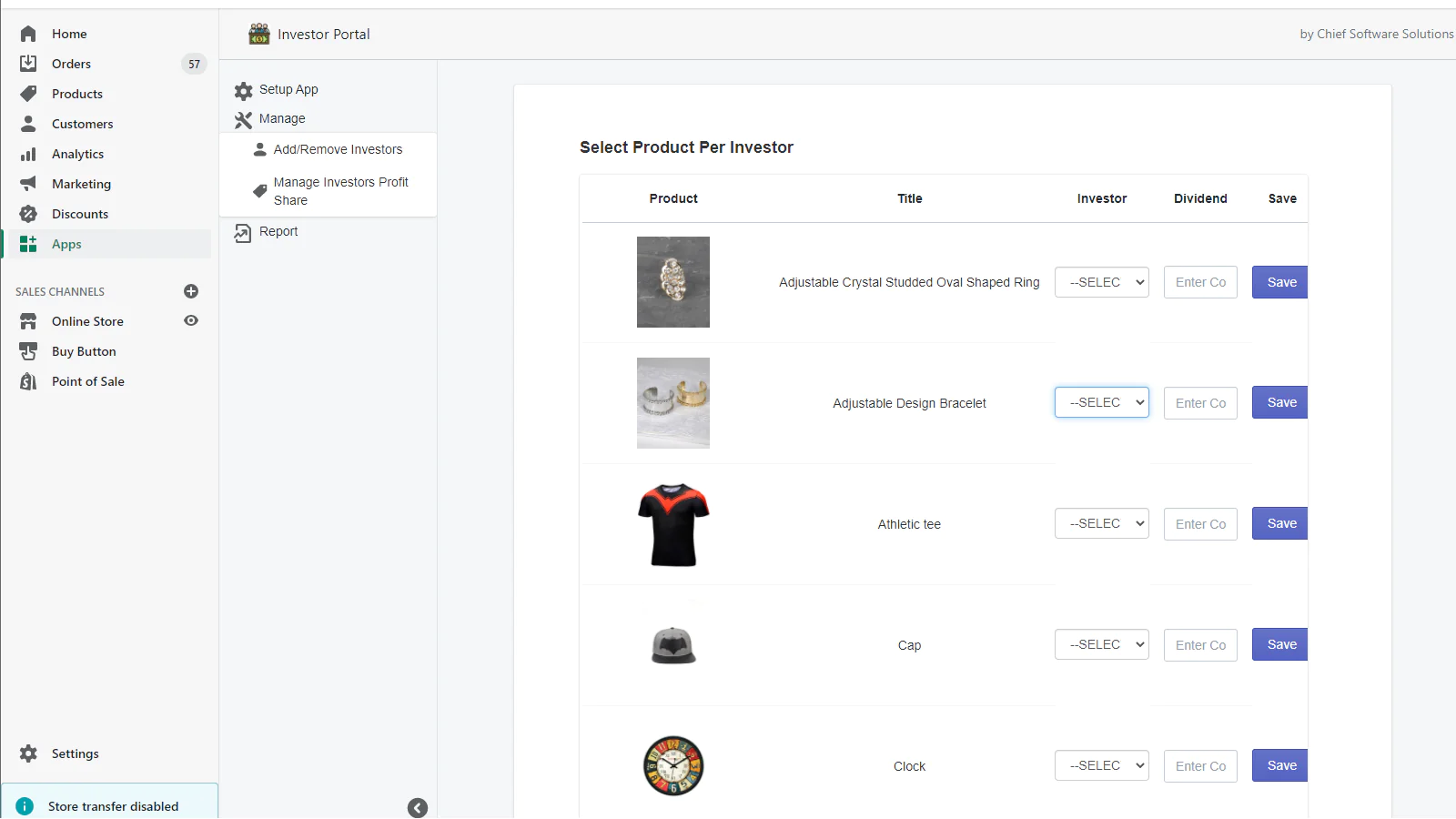Open Add/Remove Investors menu item
This screenshot has height=819, width=1456.
[x=338, y=149]
